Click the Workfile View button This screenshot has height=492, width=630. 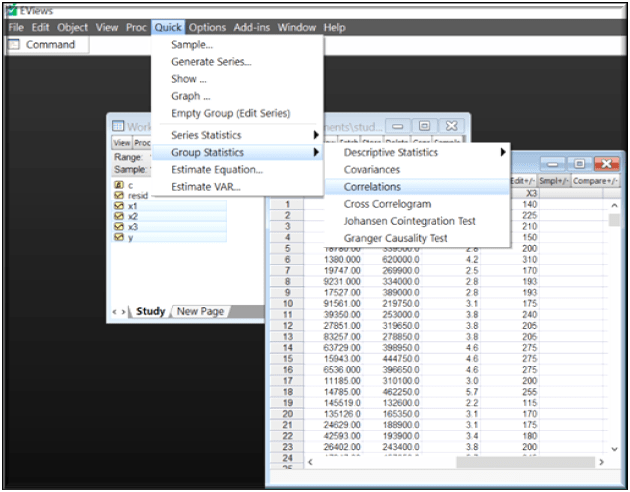(122, 143)
